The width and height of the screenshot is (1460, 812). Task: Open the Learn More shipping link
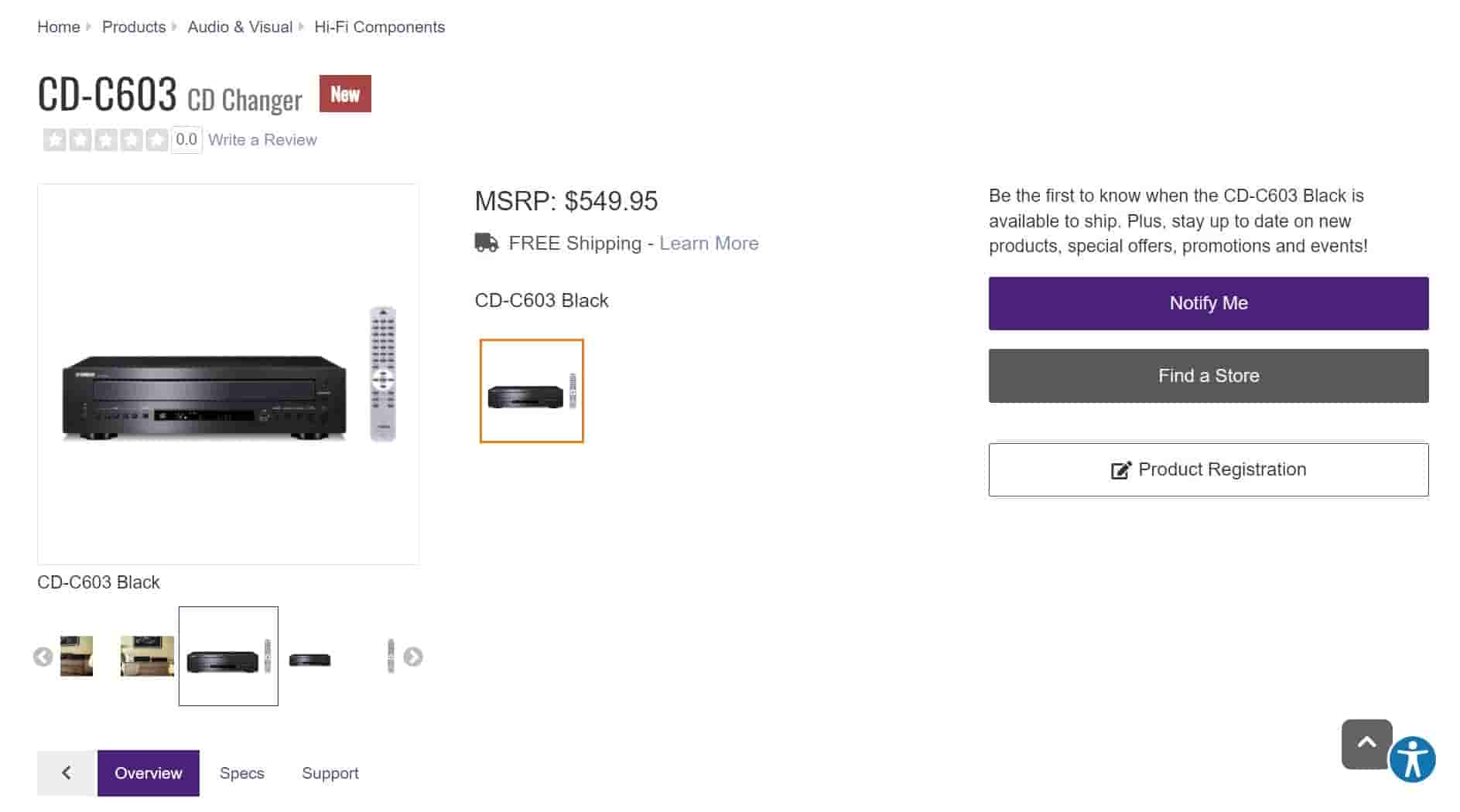click(709, 243)
